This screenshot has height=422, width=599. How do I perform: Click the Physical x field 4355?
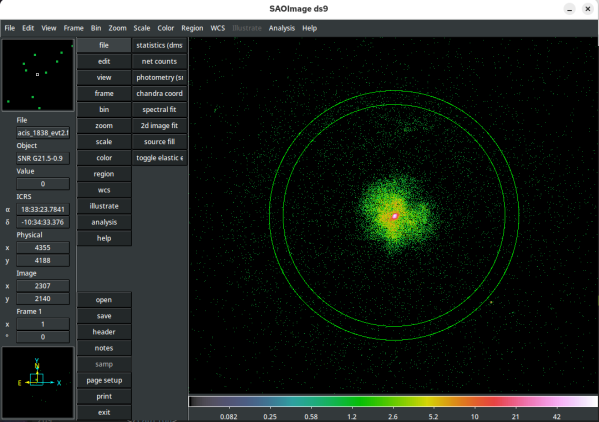[x=43, y=248]
